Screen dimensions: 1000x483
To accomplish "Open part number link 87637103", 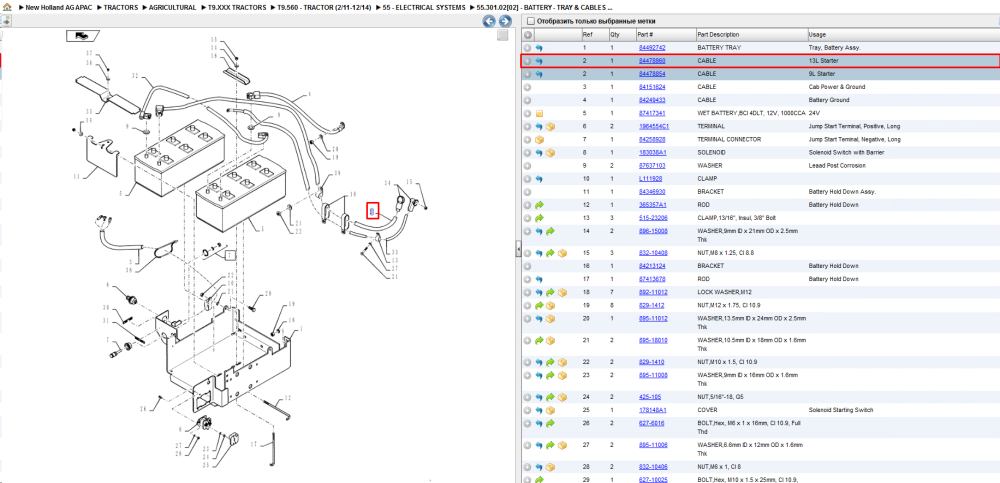I will click(652, 165).
